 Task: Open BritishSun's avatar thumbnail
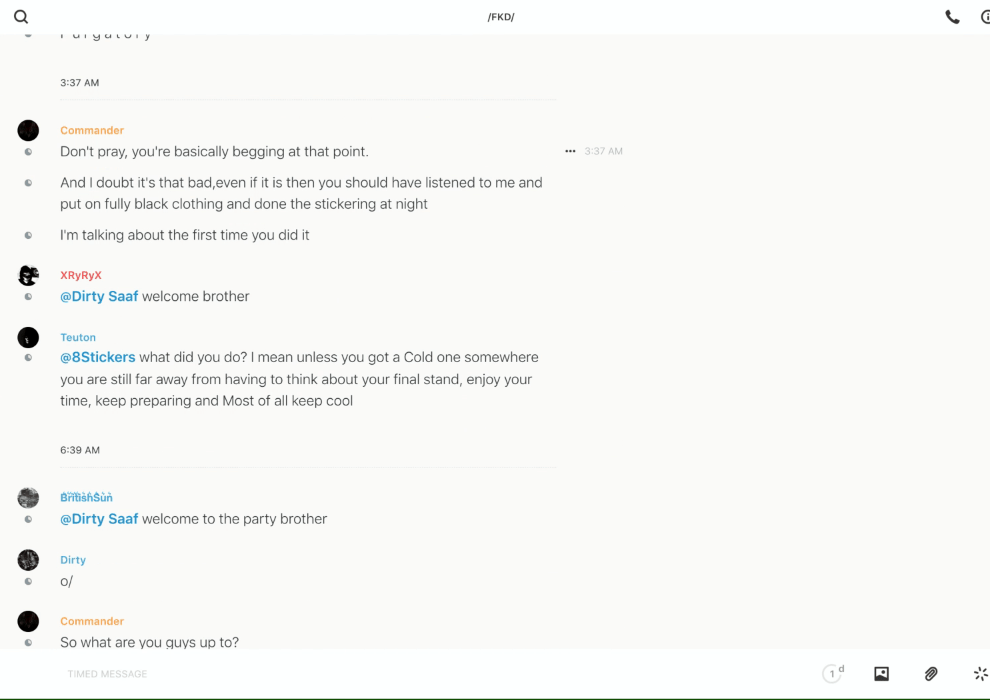tap(28, 497)
